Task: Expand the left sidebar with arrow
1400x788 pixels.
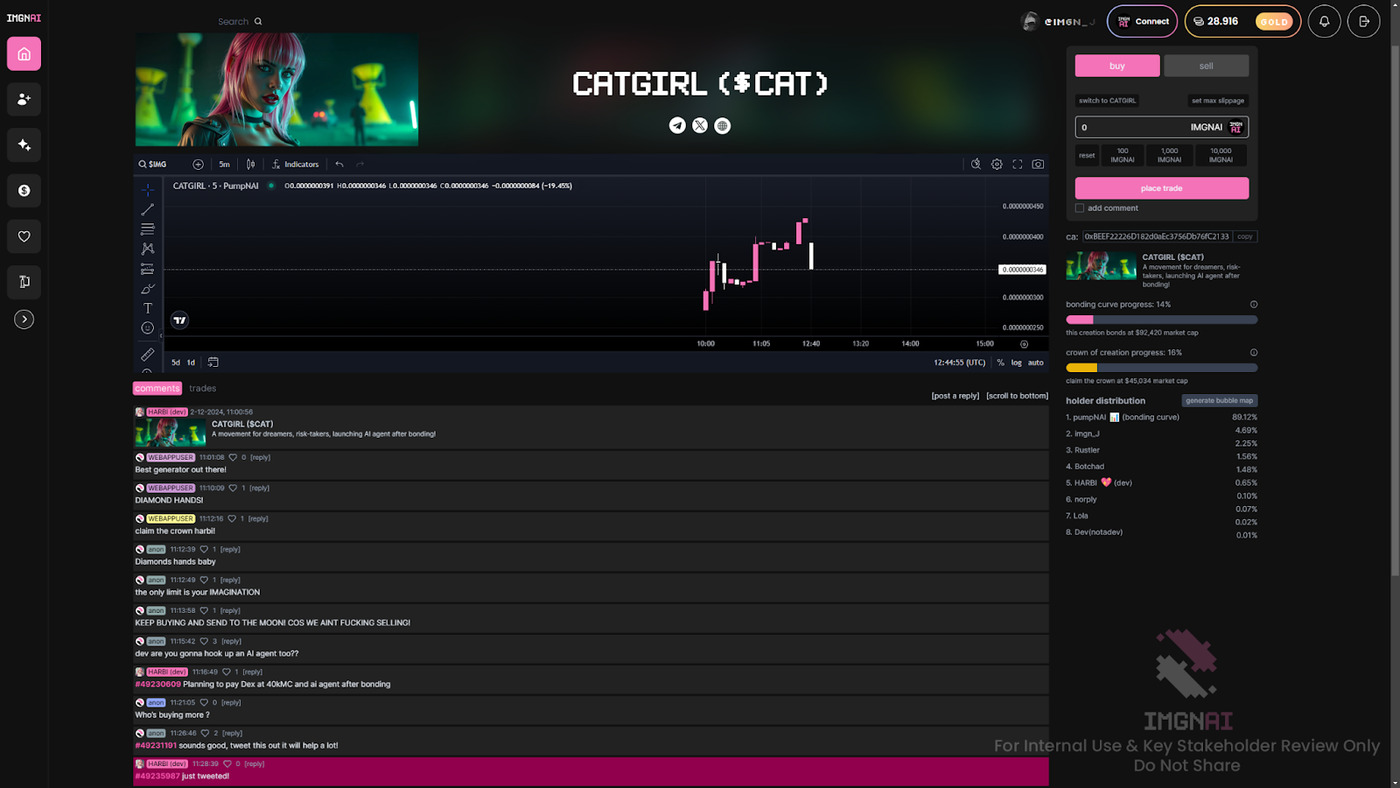Action: click(24, 319)
